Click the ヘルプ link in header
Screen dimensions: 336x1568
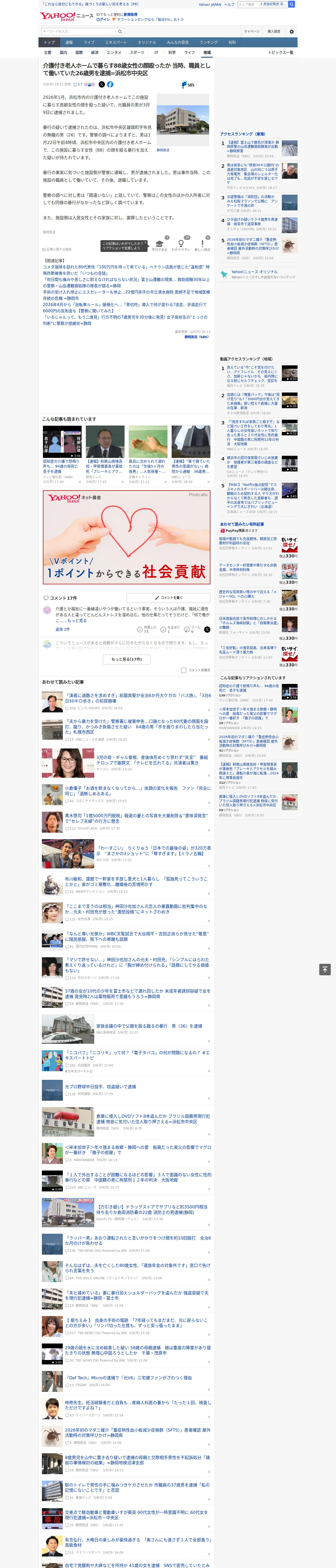(229, 4)
